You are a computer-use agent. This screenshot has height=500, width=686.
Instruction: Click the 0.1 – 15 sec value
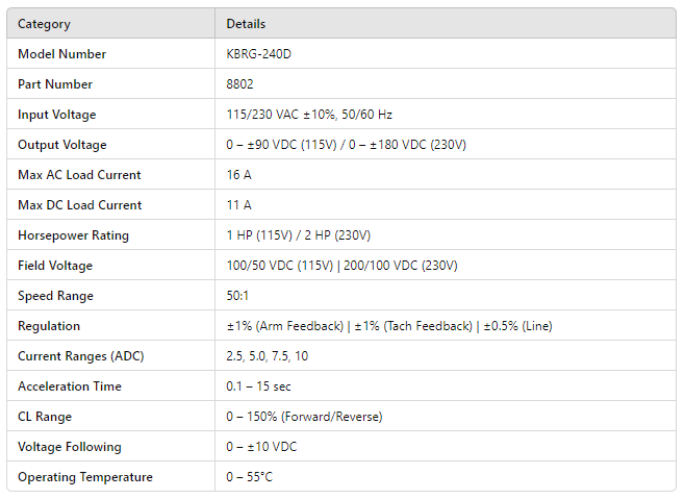click(260, 386)
